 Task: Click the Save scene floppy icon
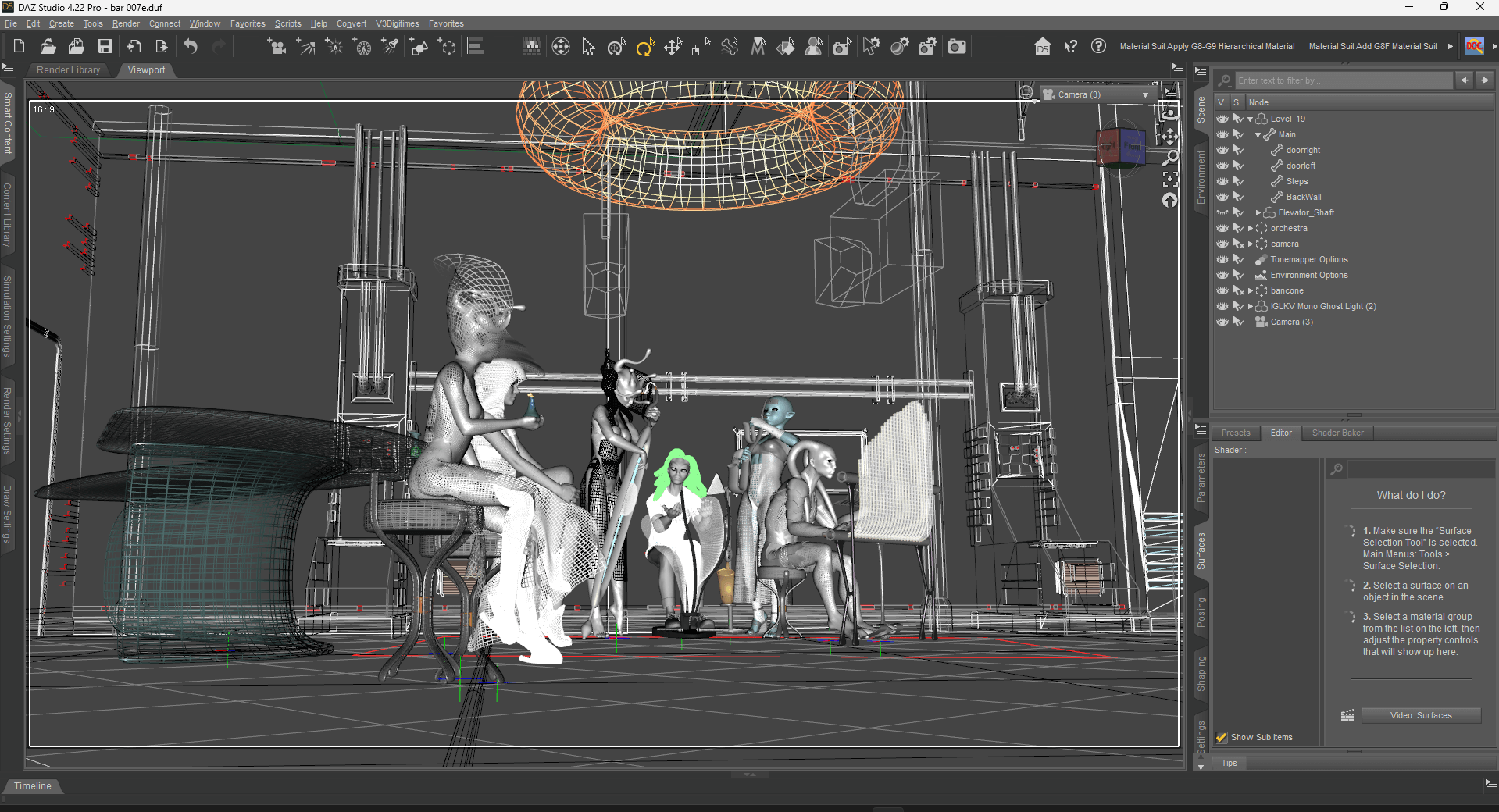click(104, 47)
